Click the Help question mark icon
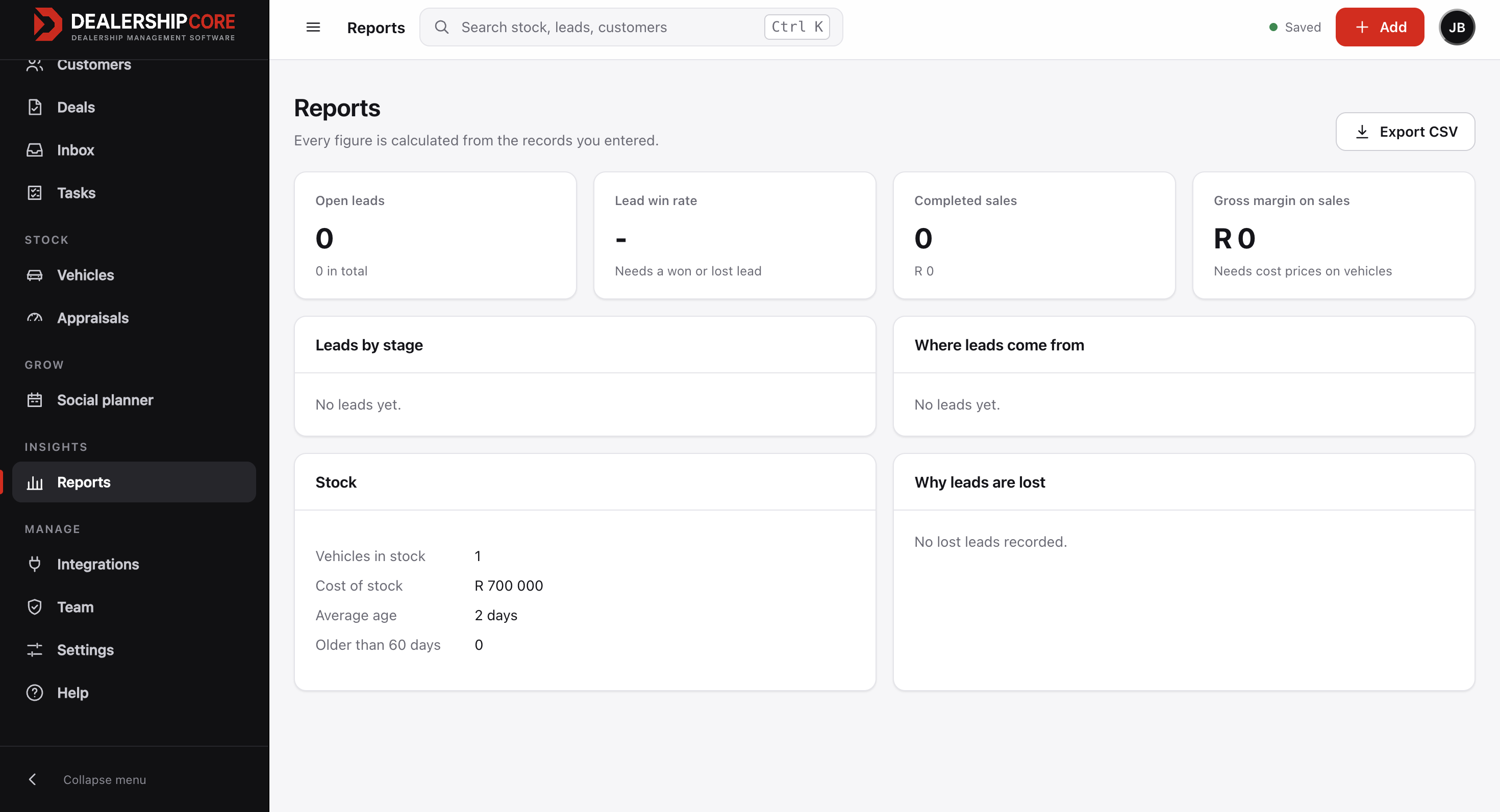1500x812 pixels. 35,693
